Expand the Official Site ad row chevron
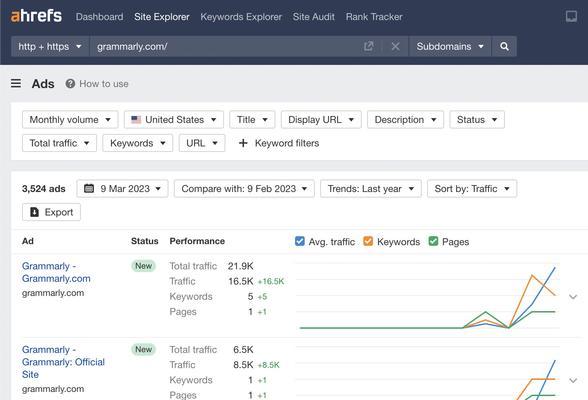The image size is (588, 400). pyautogui.click(x=573, y=381)
